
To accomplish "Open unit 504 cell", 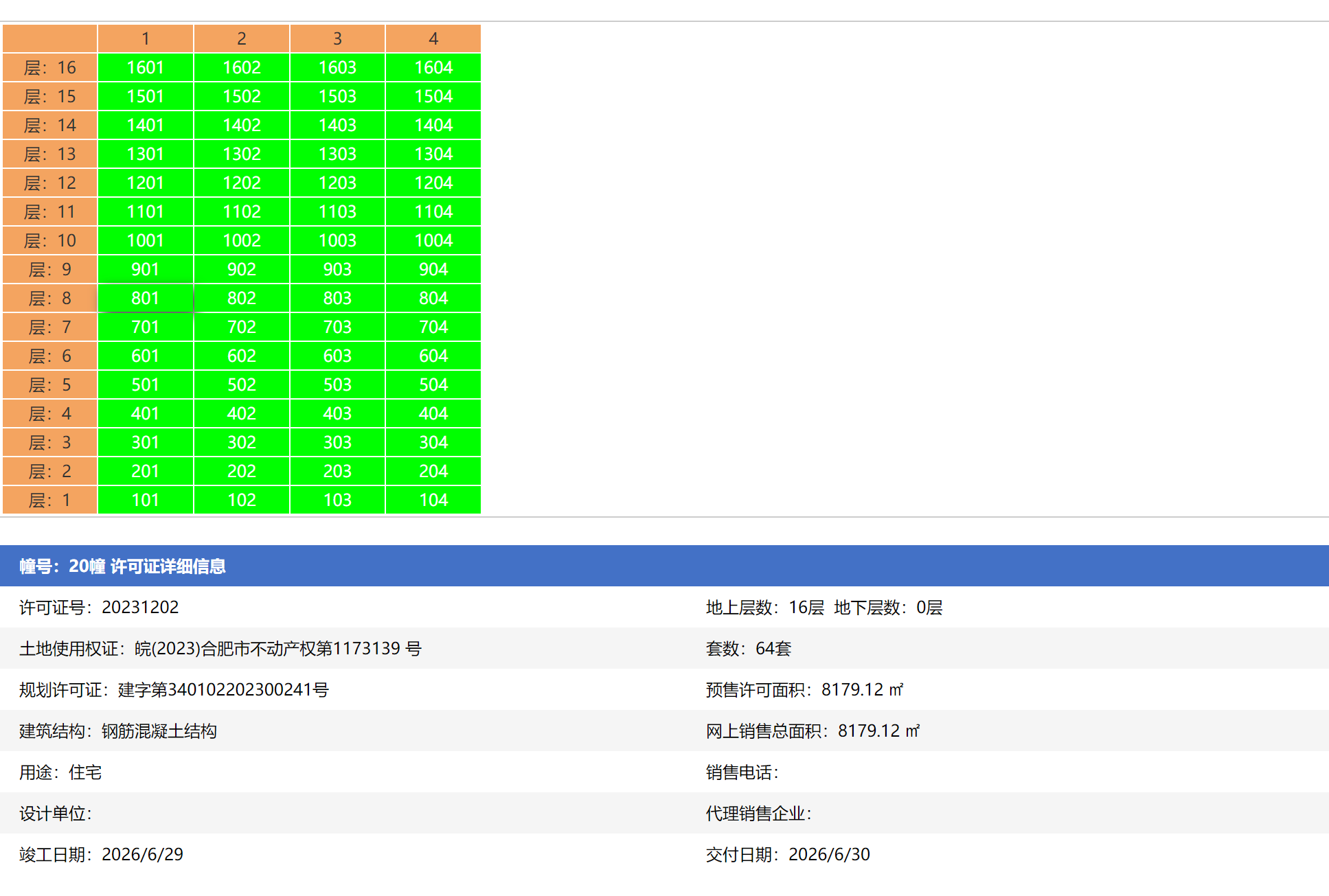I will click(433, 384).
